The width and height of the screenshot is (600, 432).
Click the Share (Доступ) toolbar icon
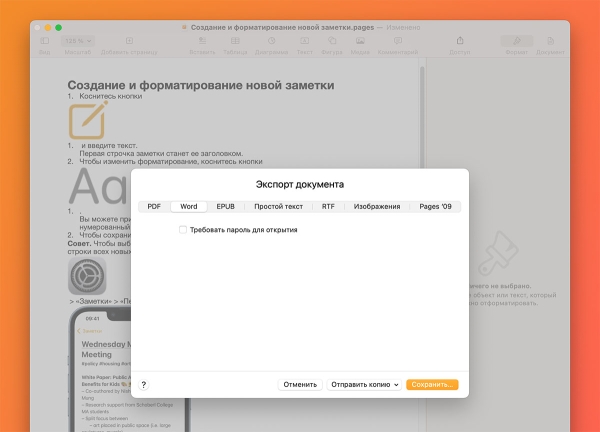click(460, 40)
